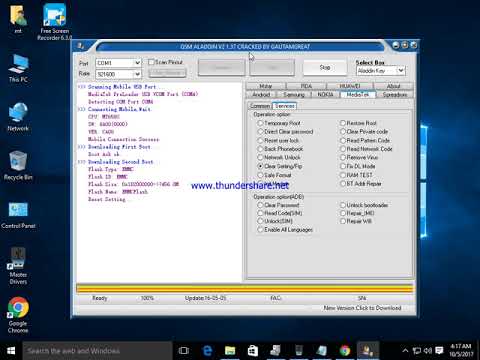
Task: Open the Rate 921600 dropdown
Action: pos(137,74)
